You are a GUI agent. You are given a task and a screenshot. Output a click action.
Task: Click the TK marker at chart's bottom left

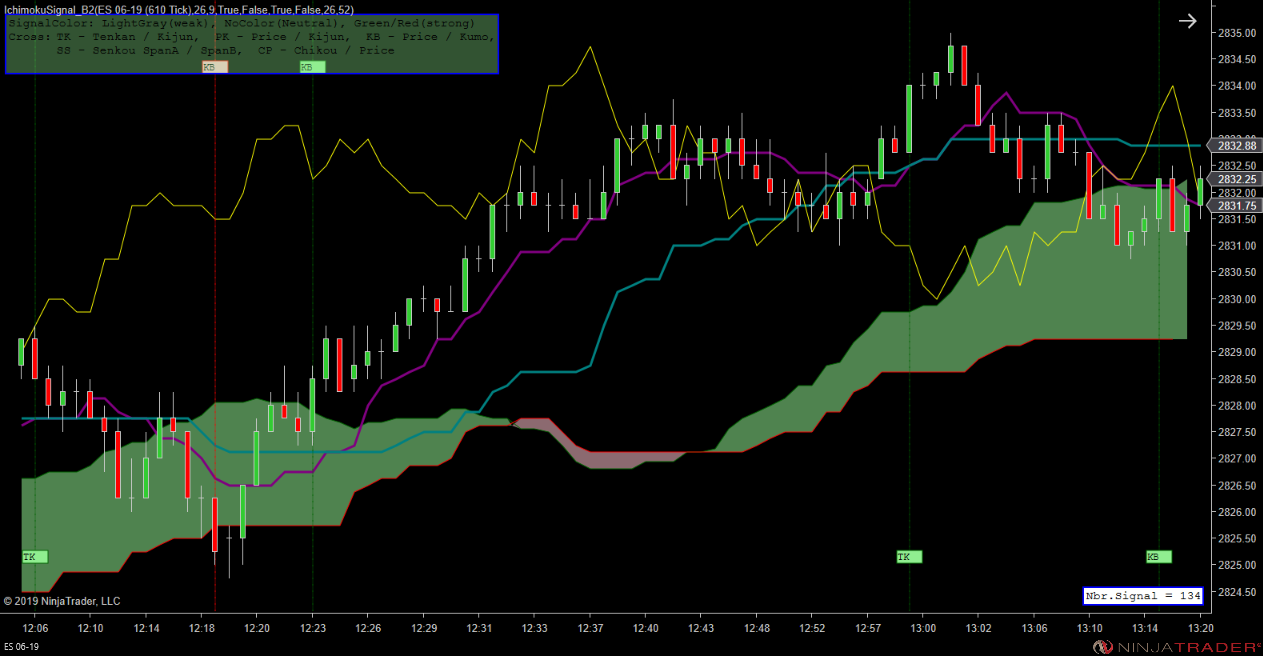coord(34,556)
